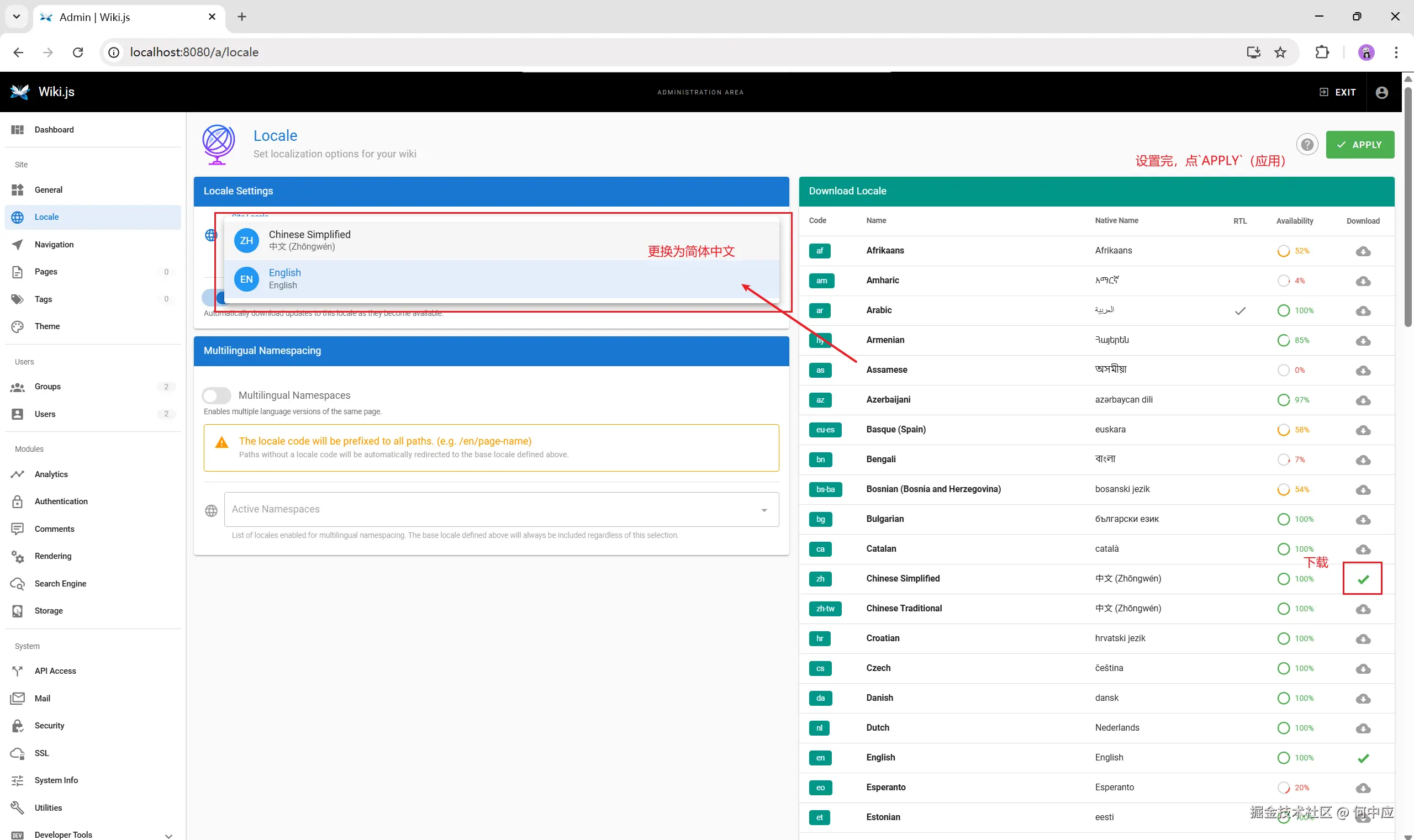Download the Danish locale
Viewport: 1414px width, 840px height.
1363,699
